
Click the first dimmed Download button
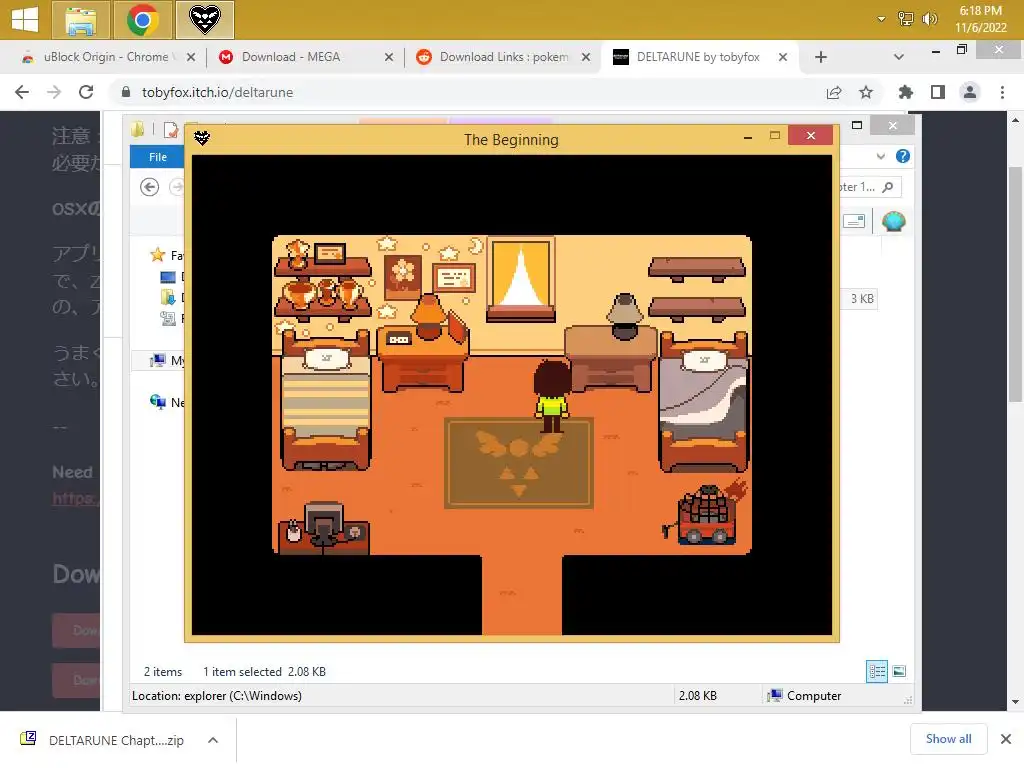tap(76, 630)
